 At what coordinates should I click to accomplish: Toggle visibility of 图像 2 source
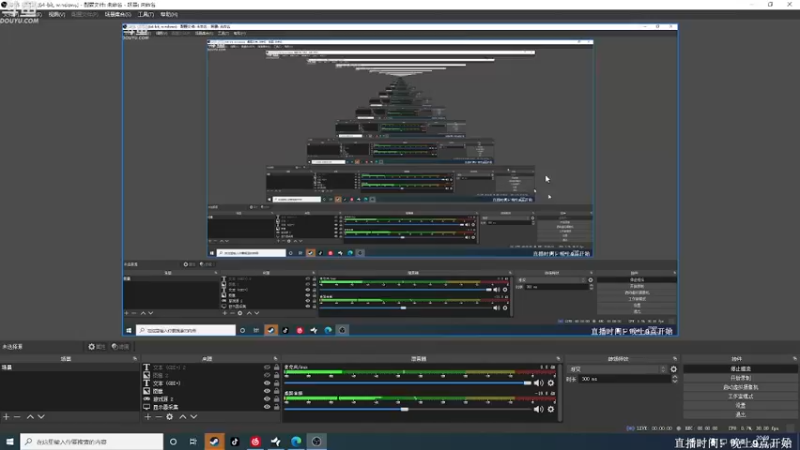[267, 375]
